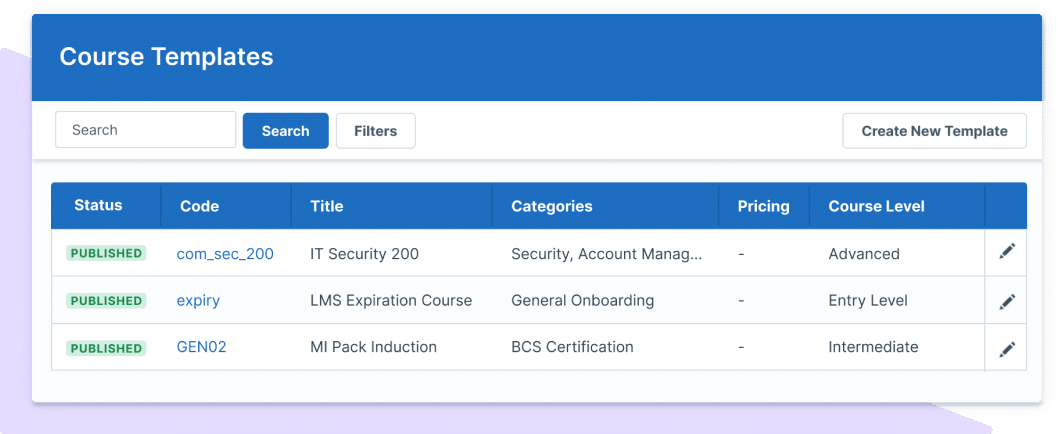Screen dimensions: 1058x434
Task: Sort by the Status column header
Action: [x=99, y=205]
